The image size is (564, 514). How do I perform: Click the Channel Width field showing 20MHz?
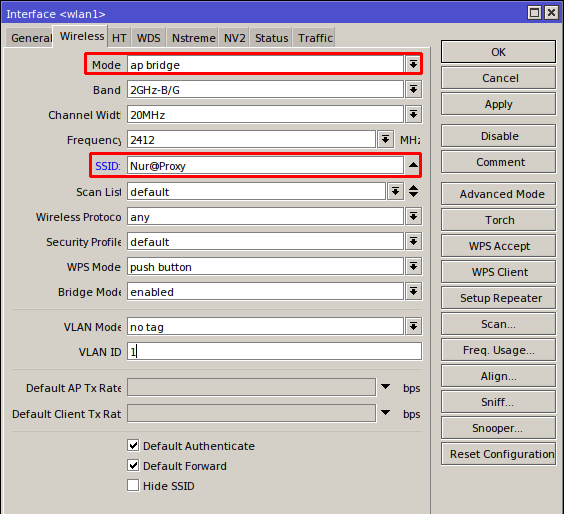[x=265, y=115]
